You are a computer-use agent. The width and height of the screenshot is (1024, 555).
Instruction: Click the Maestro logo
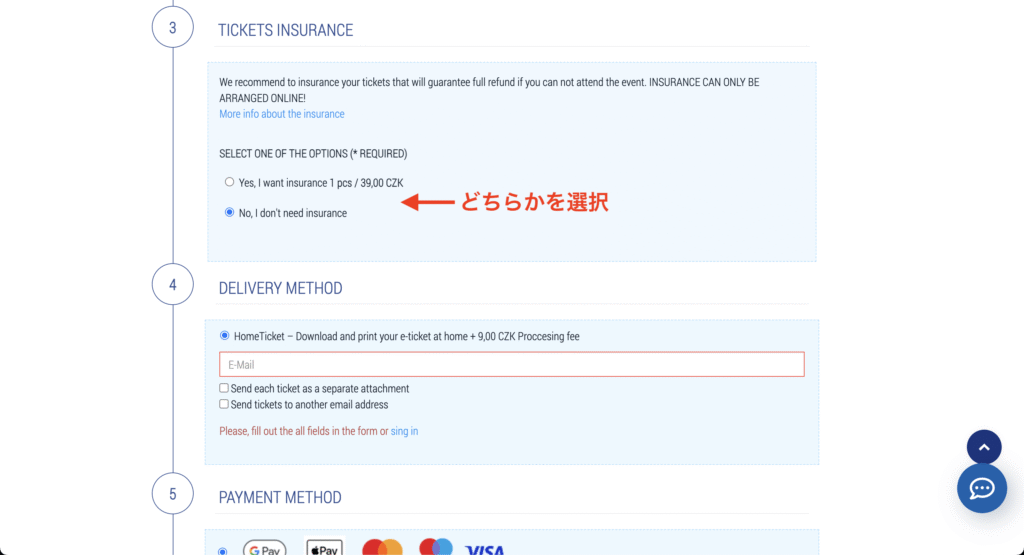point(436,547)
